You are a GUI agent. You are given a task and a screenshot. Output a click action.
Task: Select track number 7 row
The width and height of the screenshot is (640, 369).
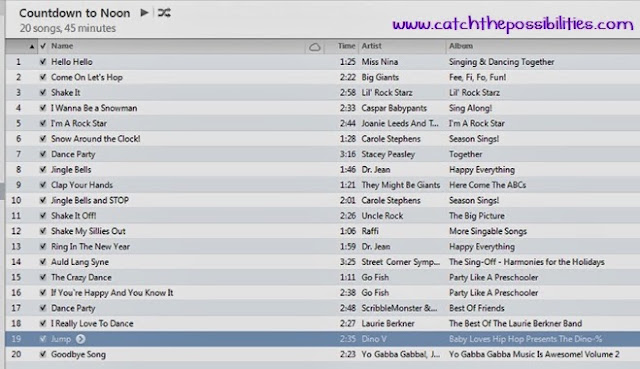[x=322, y=154]
